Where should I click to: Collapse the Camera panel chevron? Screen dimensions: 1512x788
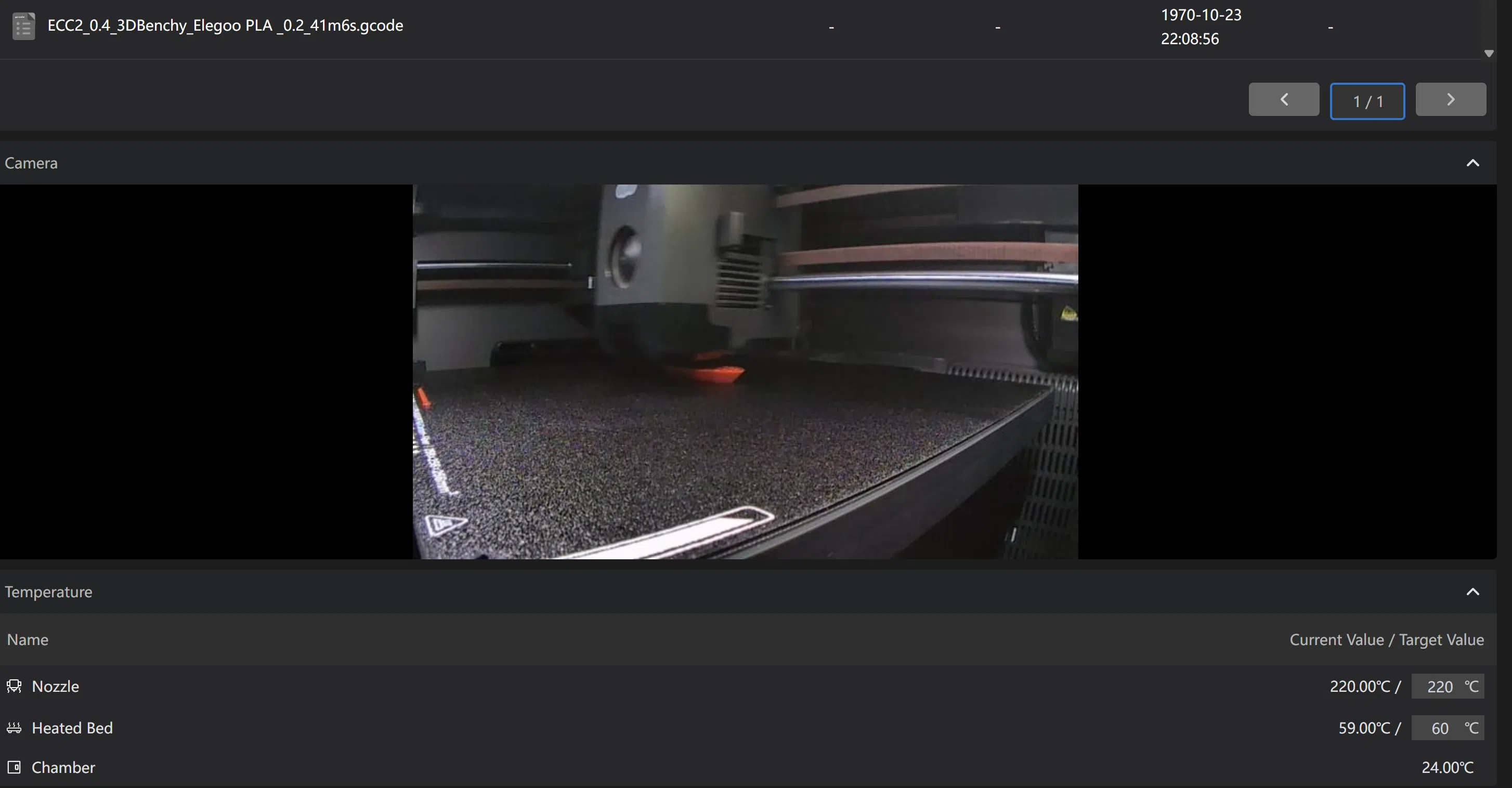(x=1472, y=163)
